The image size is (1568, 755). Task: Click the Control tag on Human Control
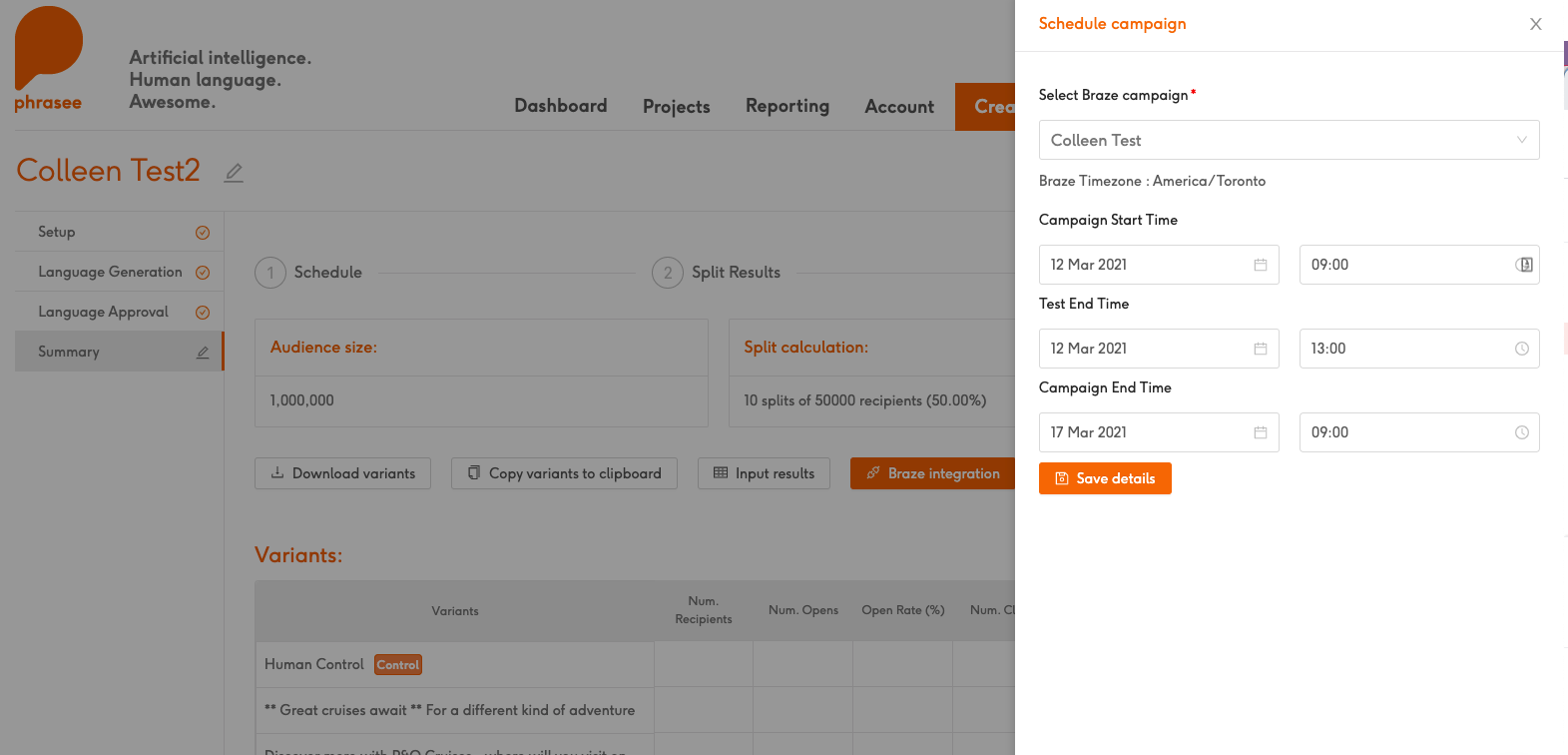[x=398, y=665]
